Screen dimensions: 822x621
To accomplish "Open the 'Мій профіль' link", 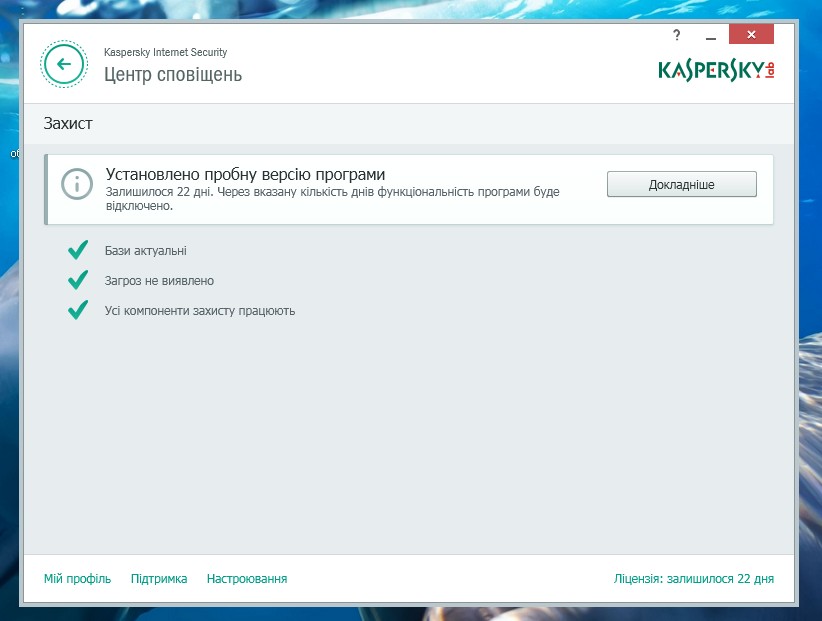I will coord(77,579).
